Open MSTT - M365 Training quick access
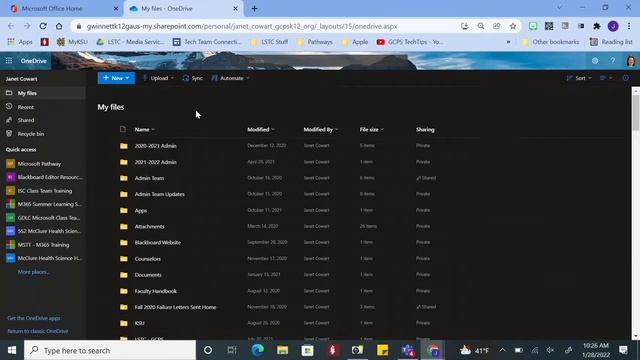The width and height of the screenshot is (640, 360). [43, 245]
